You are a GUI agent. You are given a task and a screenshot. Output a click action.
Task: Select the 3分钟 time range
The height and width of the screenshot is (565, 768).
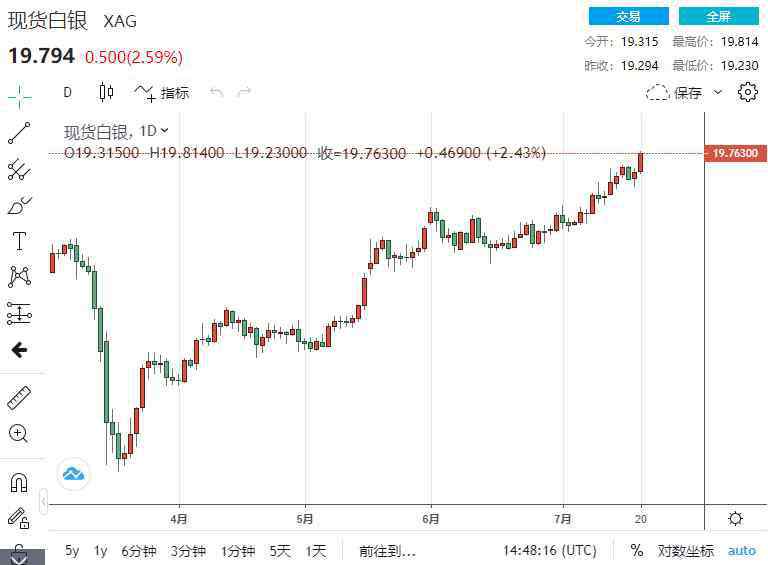[188, 551]
